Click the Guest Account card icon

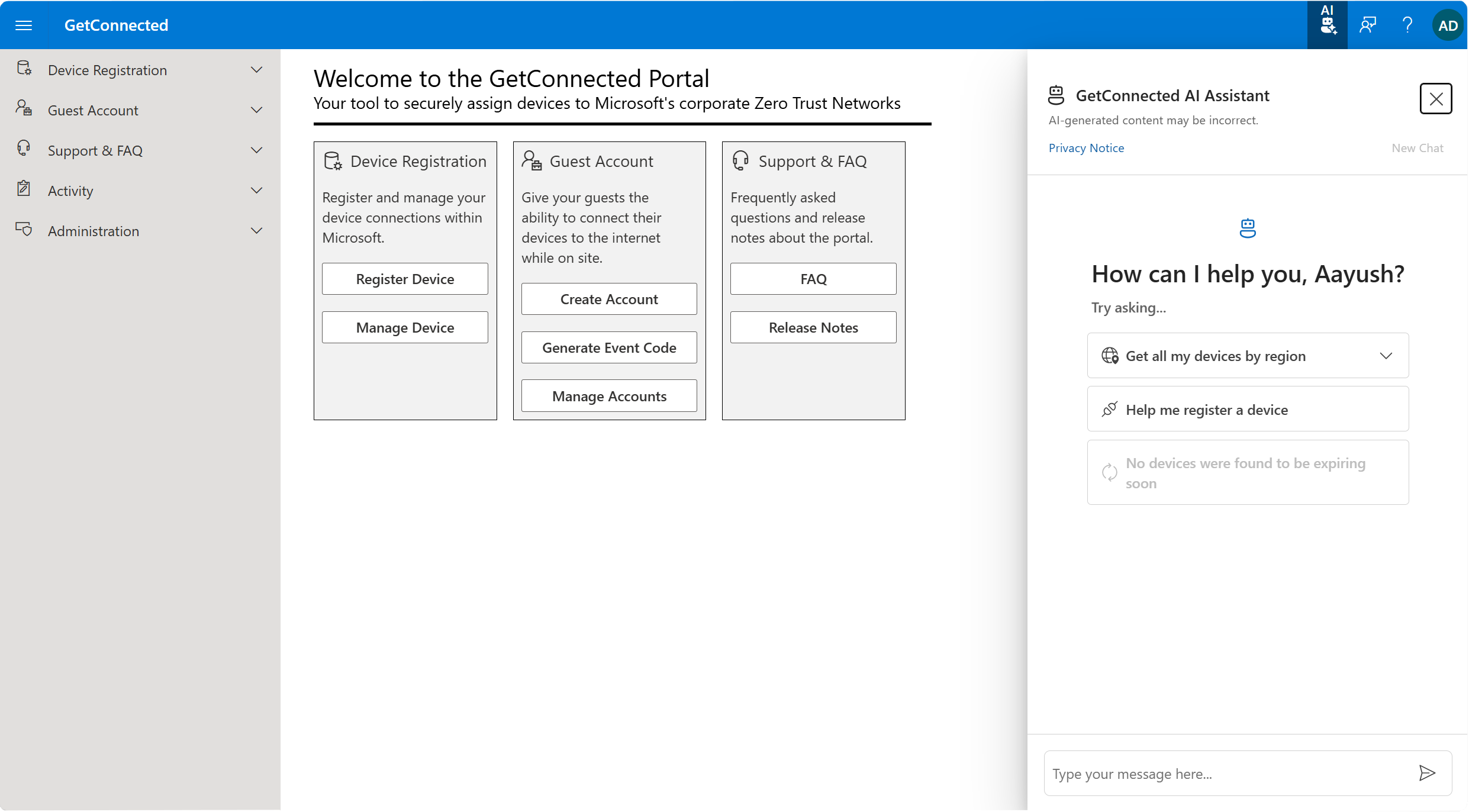(531, 160)
